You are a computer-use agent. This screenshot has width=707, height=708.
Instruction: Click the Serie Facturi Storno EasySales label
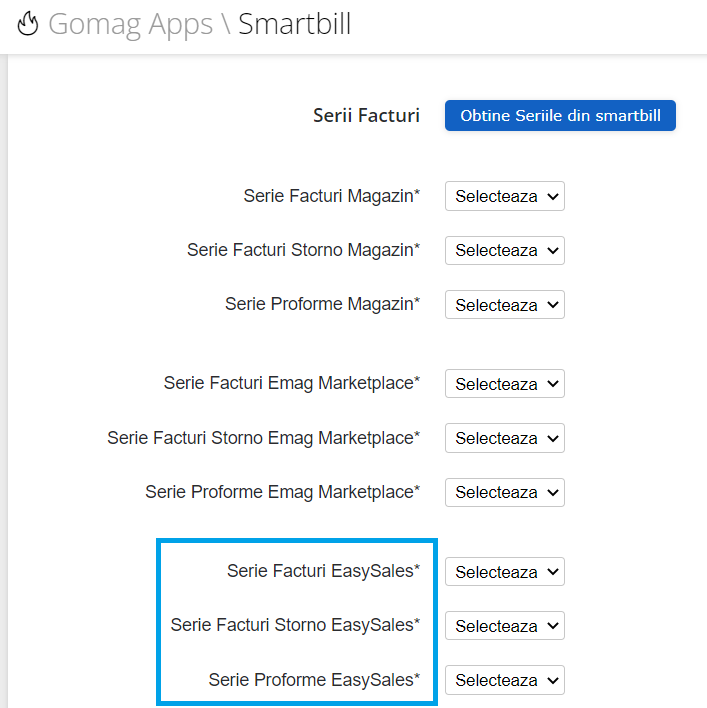tap(295, 625)
